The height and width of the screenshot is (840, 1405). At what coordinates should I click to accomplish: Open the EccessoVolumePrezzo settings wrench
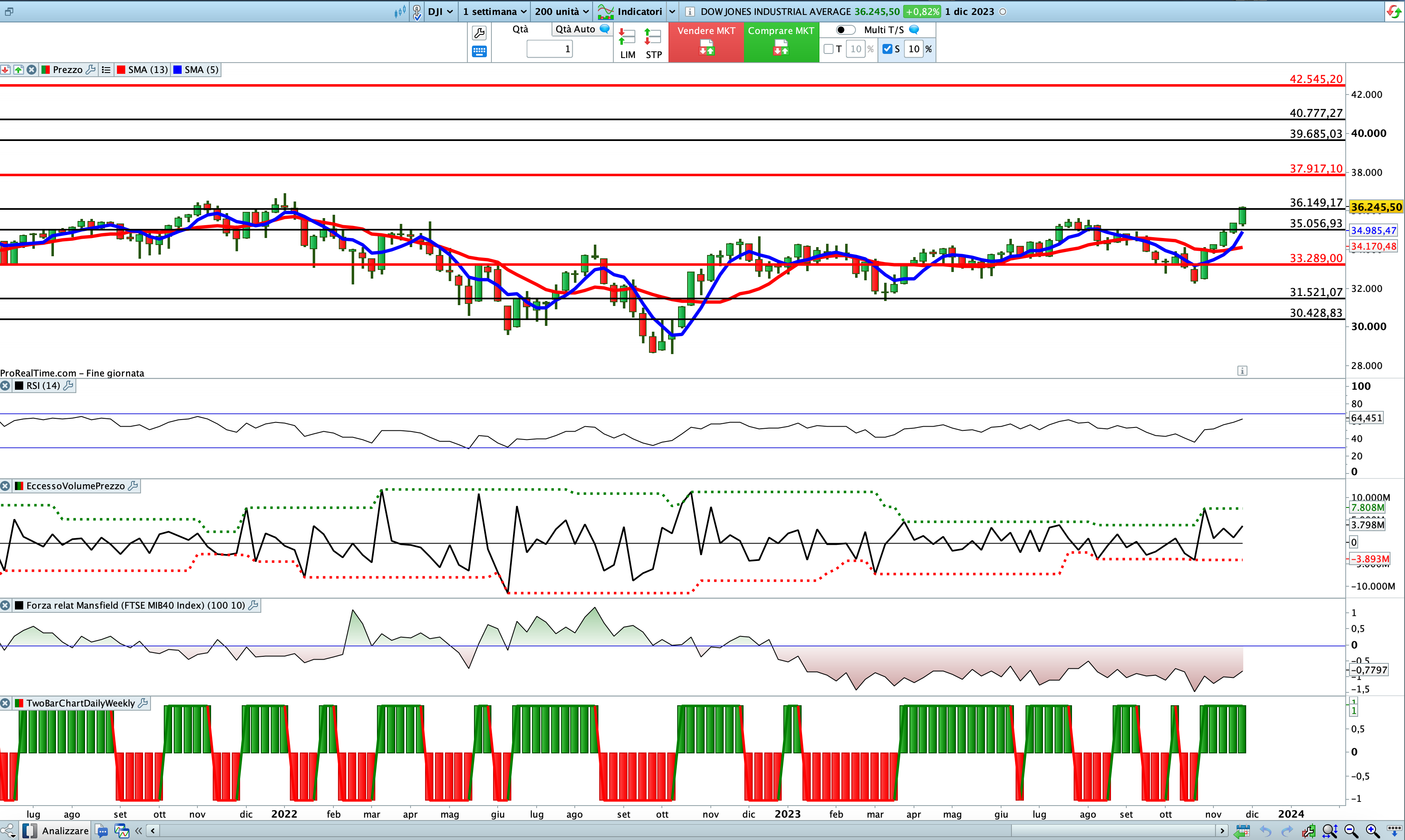pyautogui.click(x=133, y=486)
